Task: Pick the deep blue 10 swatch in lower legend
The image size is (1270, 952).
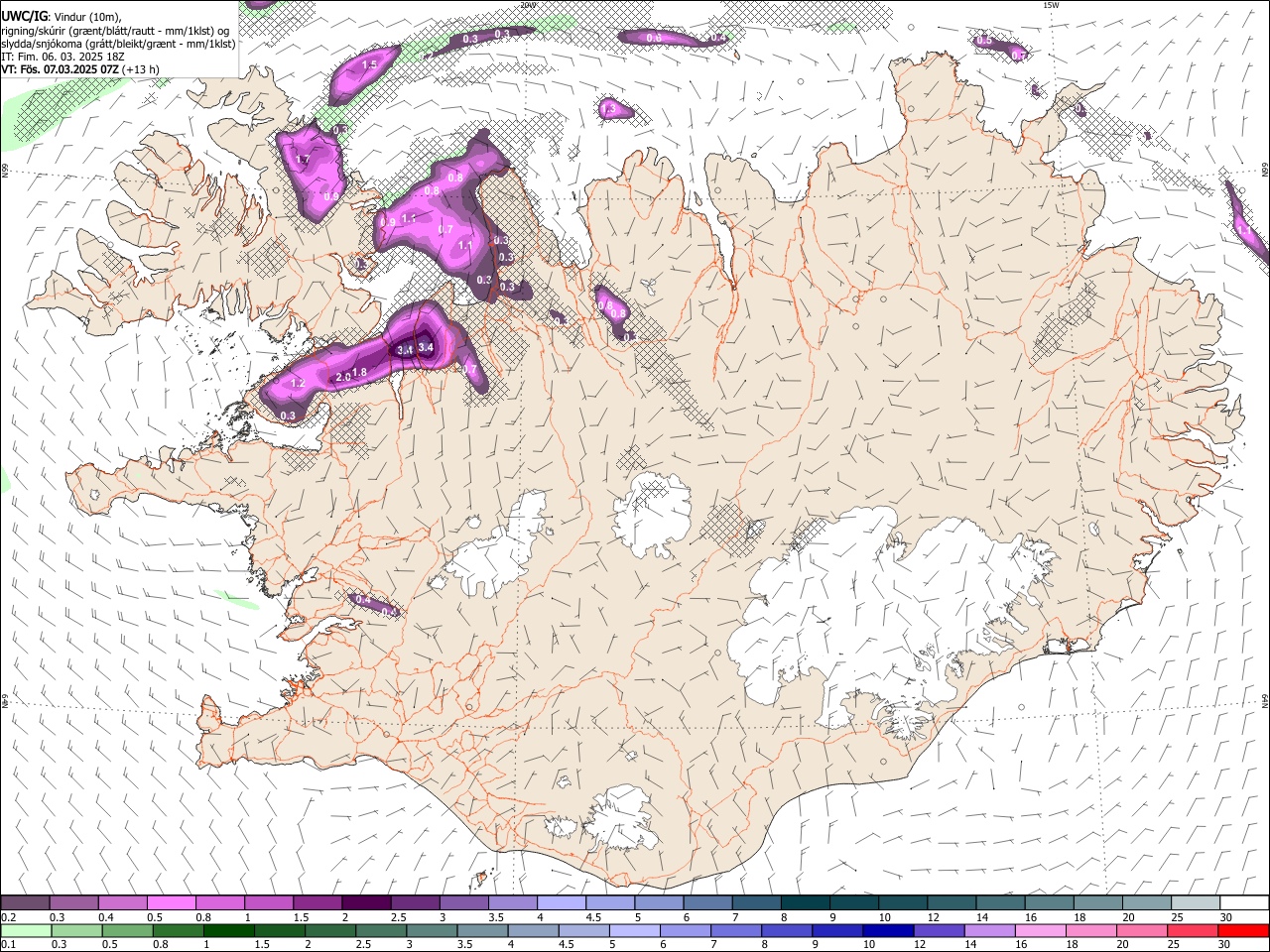Action: pyautogui.click(x=886, y=930)
